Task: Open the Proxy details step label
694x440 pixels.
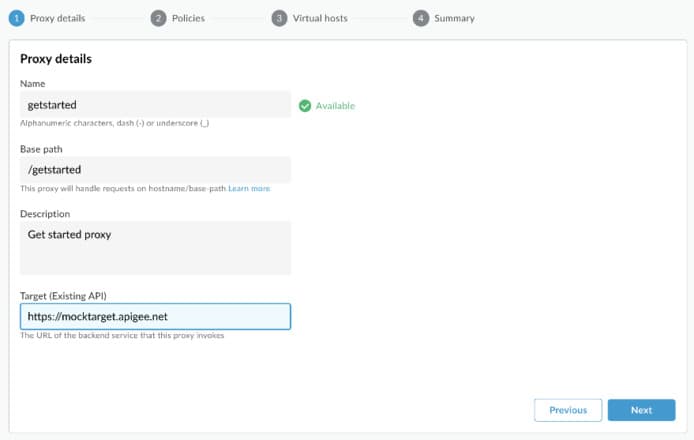Action: point(58,18)
